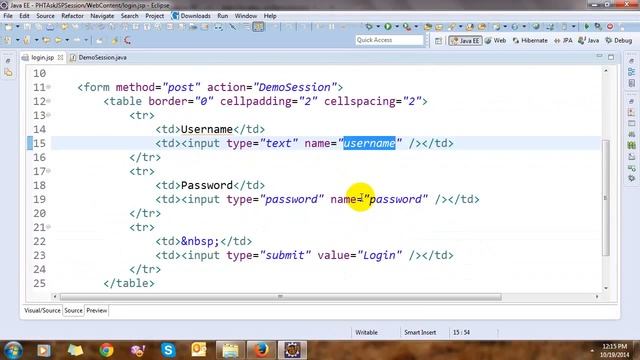The image size is (640, 360).
Task: Collapse the tr fold on line 17
Action: [x=49, y=171]
